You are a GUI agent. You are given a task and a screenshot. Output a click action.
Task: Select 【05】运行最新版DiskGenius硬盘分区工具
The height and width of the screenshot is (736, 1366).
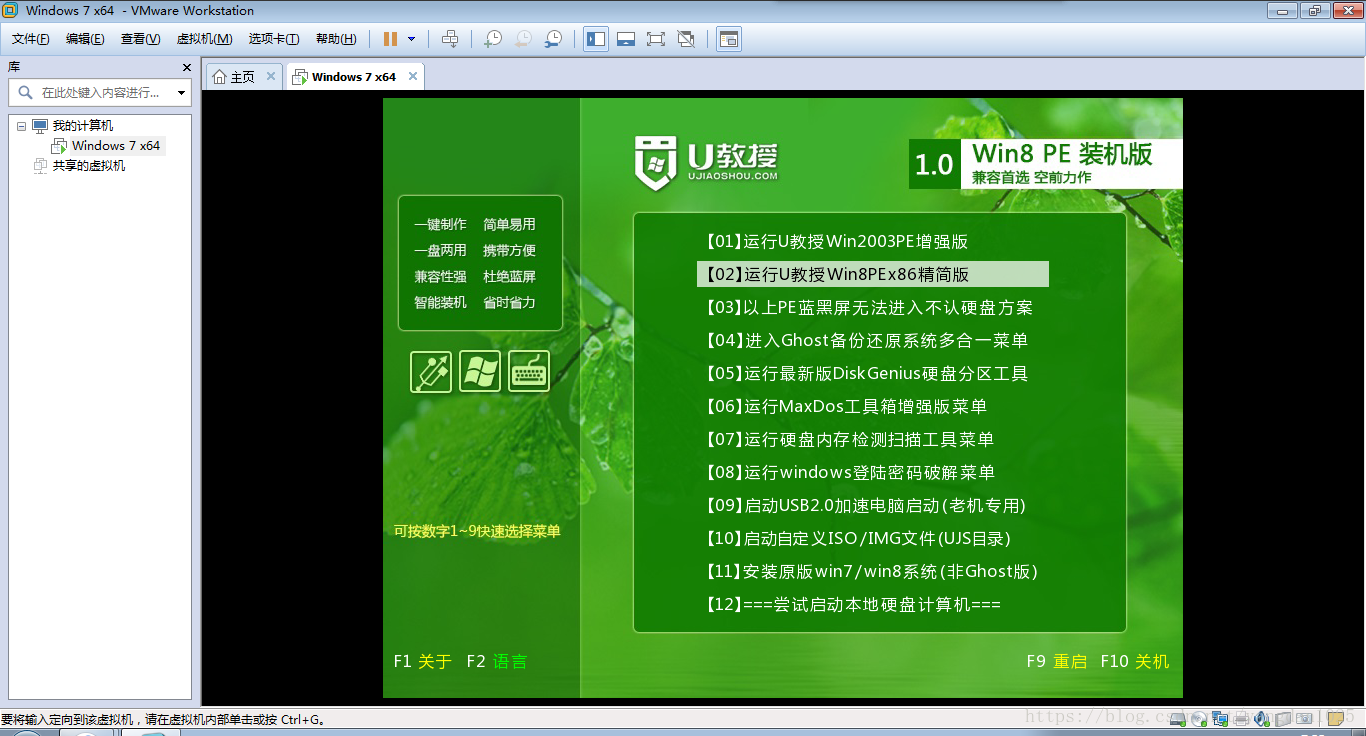click(x=866, y=374)
